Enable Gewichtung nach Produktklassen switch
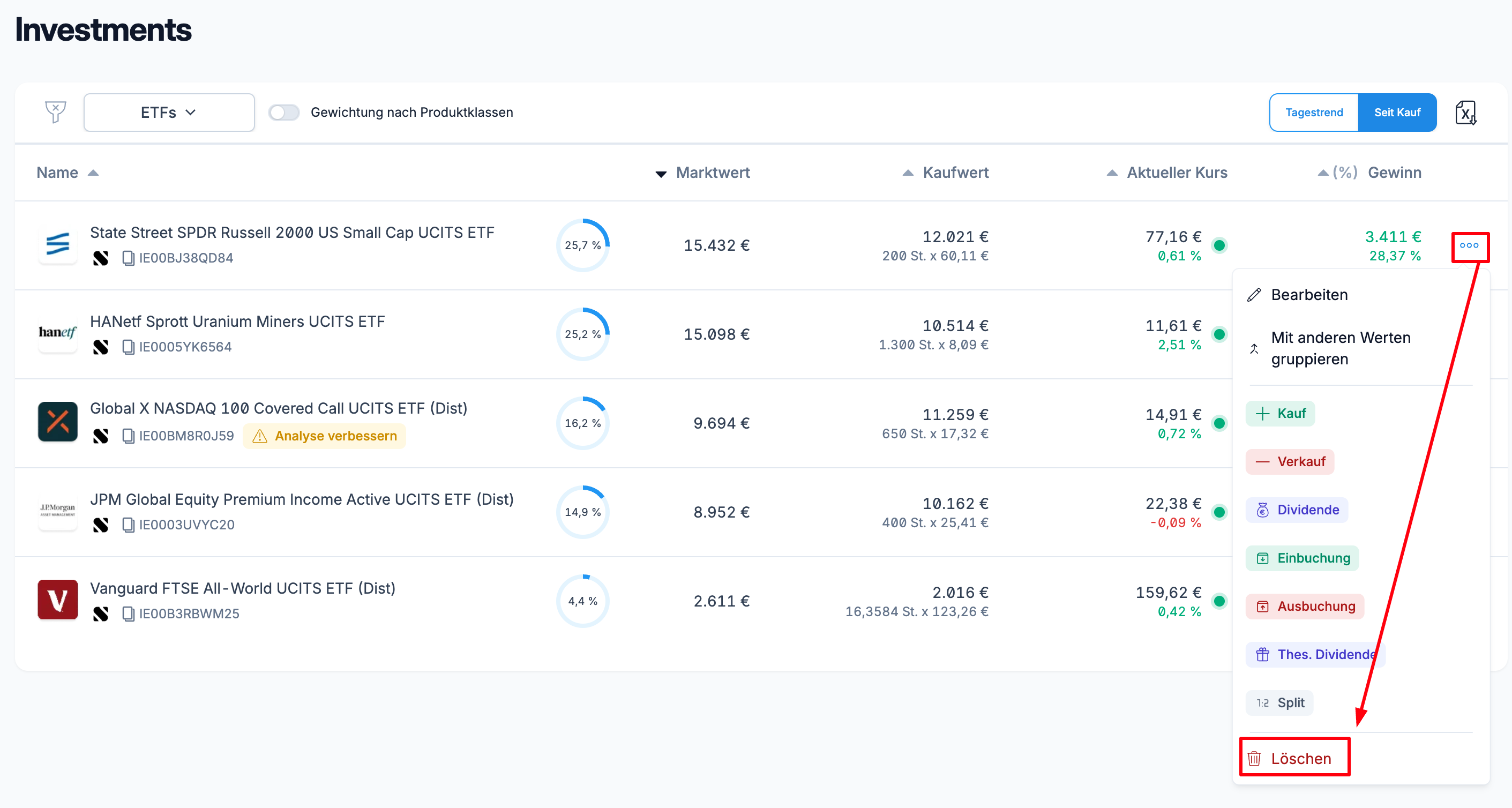The image size is (1512, 808). pos(284,112)
